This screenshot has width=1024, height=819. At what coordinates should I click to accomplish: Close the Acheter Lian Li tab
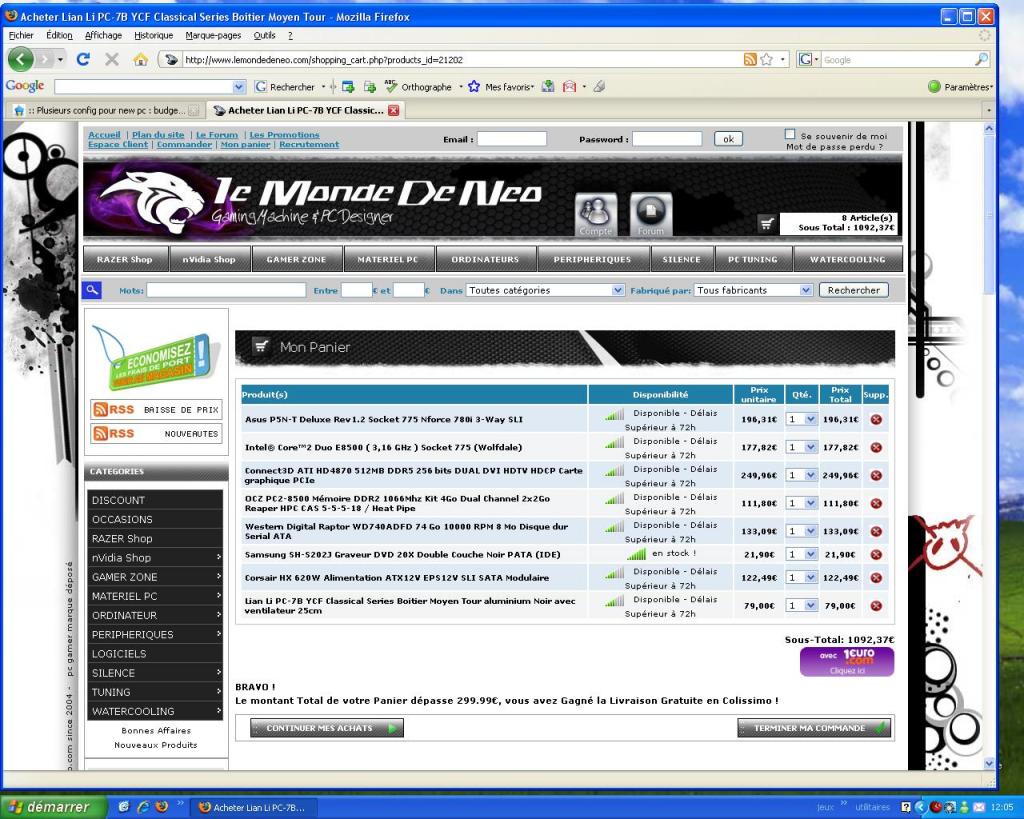coord(393,110)
